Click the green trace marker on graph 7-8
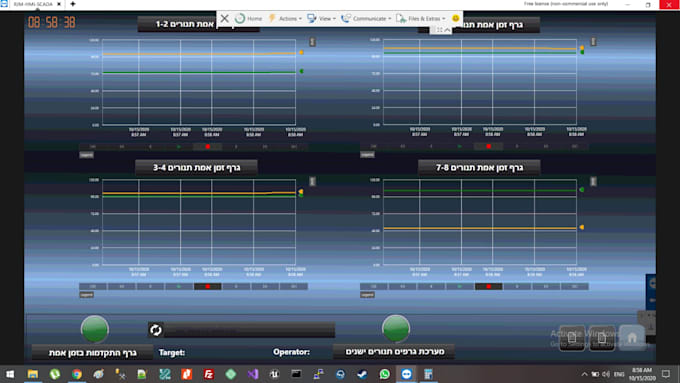 pyautogui.click(x=582, y=190)
